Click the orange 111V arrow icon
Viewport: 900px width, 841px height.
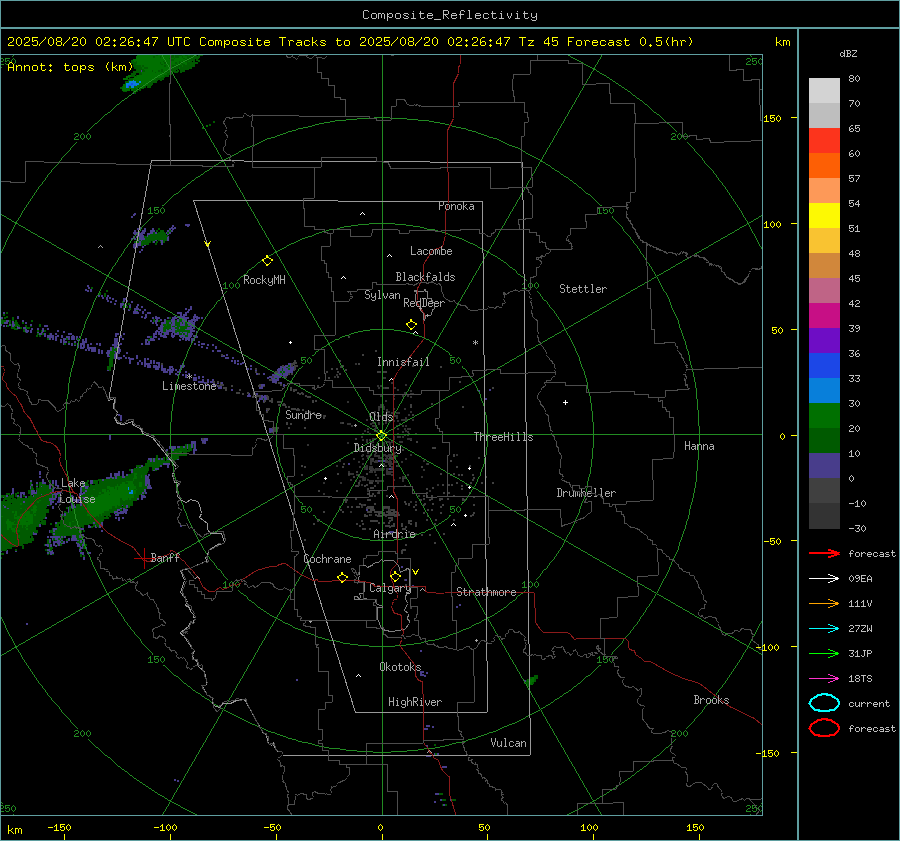[824, 603]
